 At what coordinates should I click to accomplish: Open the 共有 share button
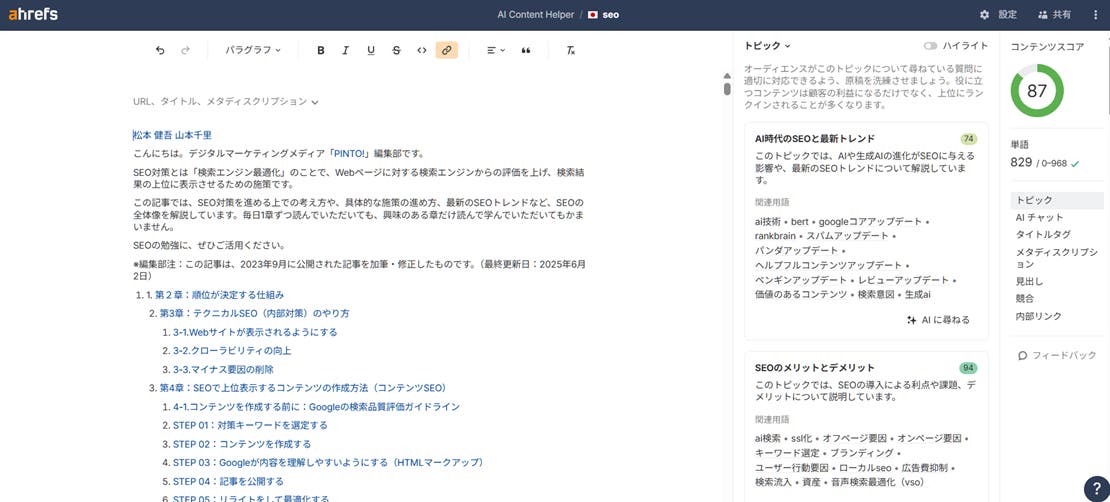(1054, 15)
